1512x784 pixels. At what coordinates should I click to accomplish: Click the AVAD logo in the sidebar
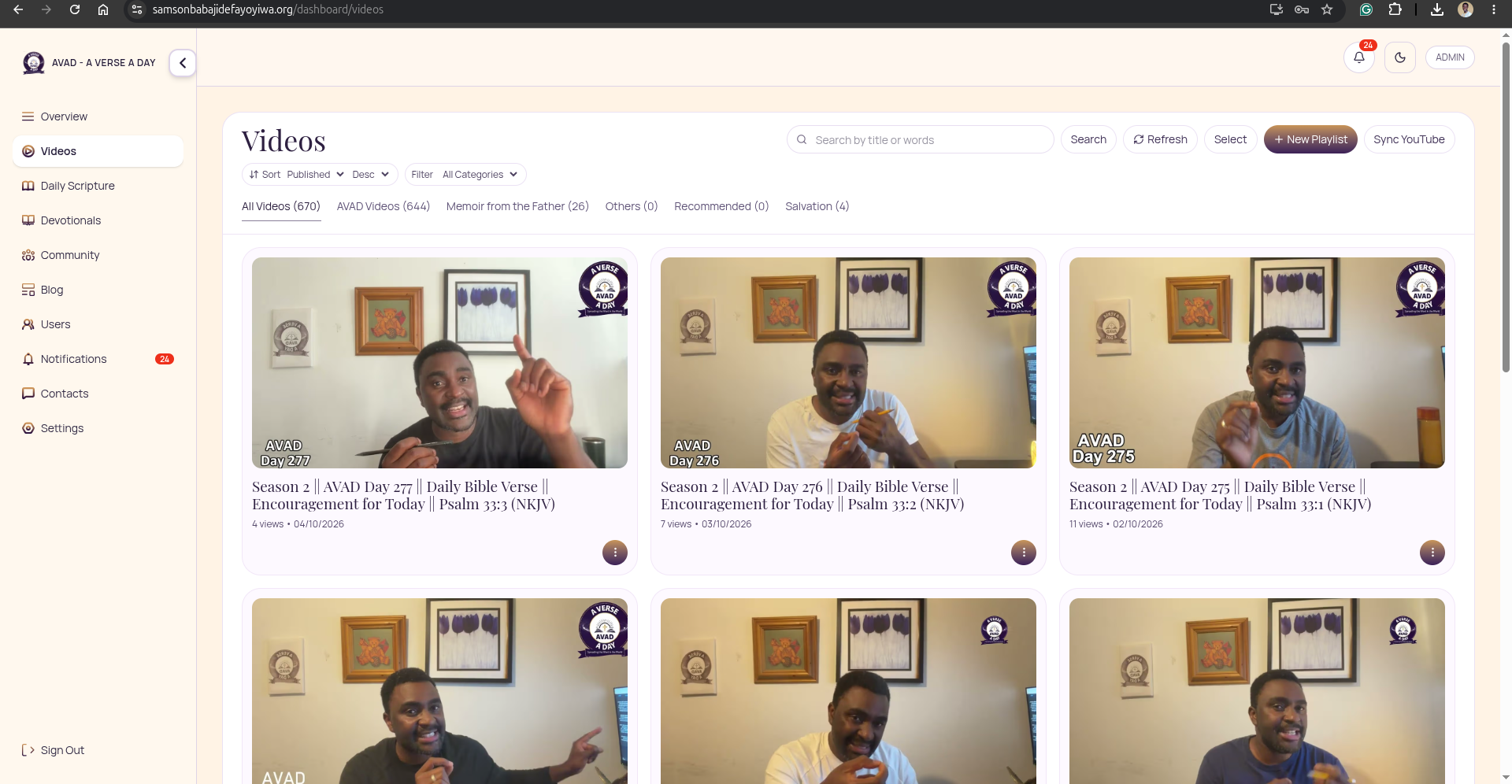pyautogui.click(x=34, y=63)
